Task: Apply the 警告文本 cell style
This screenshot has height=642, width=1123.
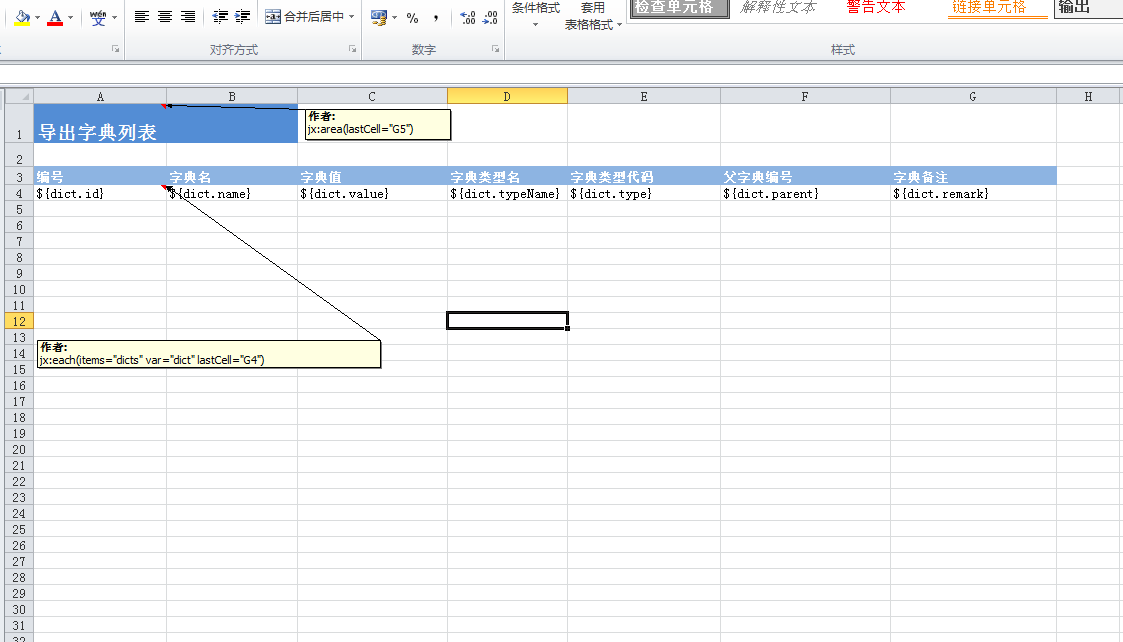Action: click(x=876, y=7)
